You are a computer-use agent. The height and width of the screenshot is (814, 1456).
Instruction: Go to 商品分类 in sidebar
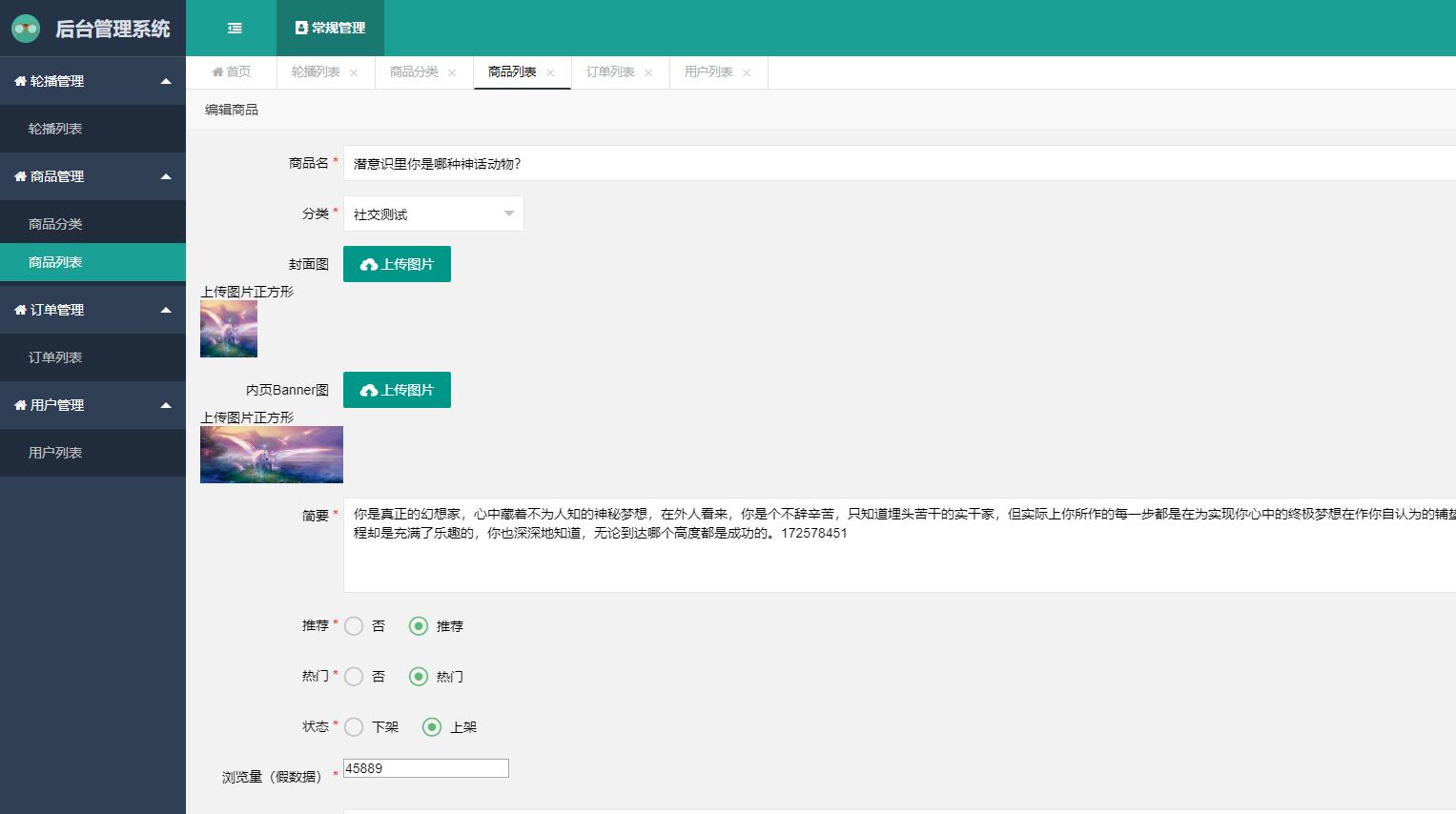coord(55,224)
